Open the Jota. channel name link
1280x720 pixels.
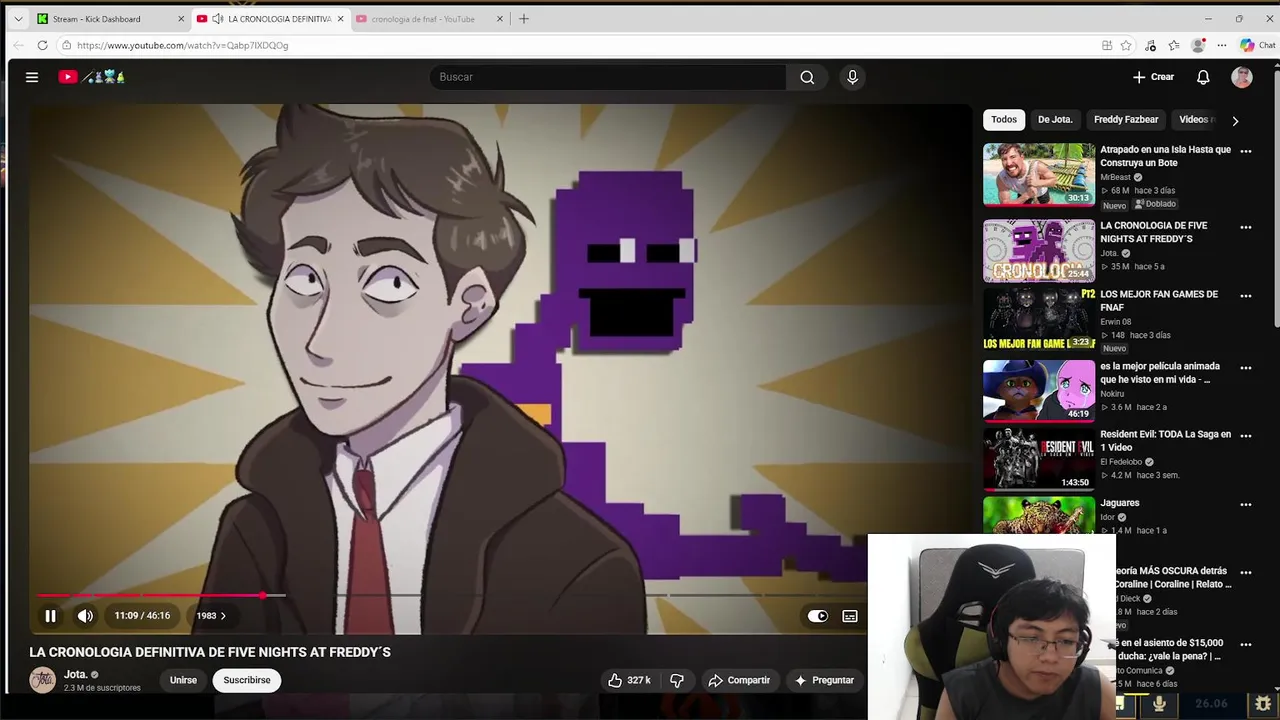(75, 674)
